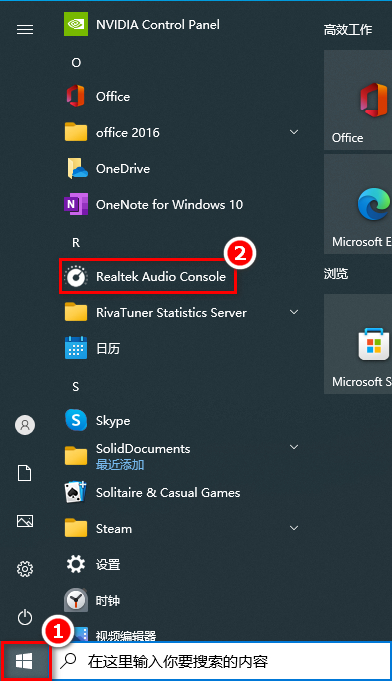Open 视频编辑器 app icon

81,634
